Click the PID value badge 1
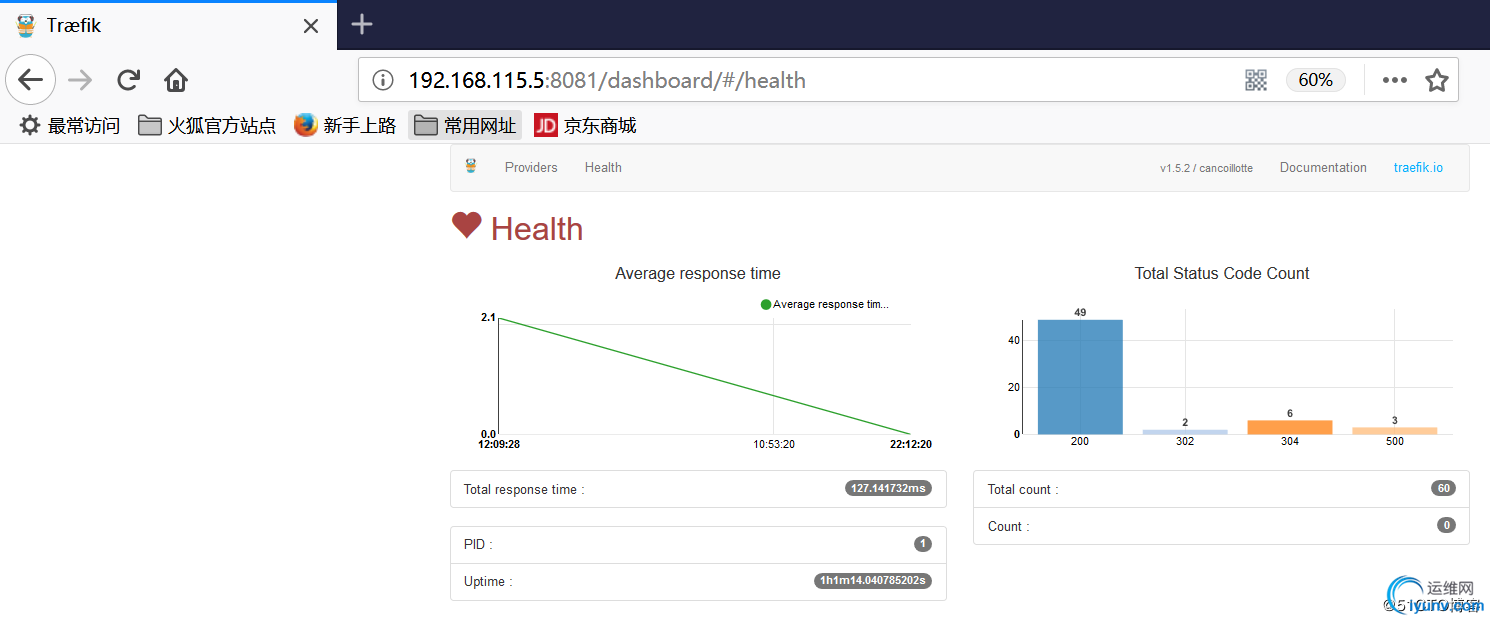1490x622 pixels. coord(922,544)
